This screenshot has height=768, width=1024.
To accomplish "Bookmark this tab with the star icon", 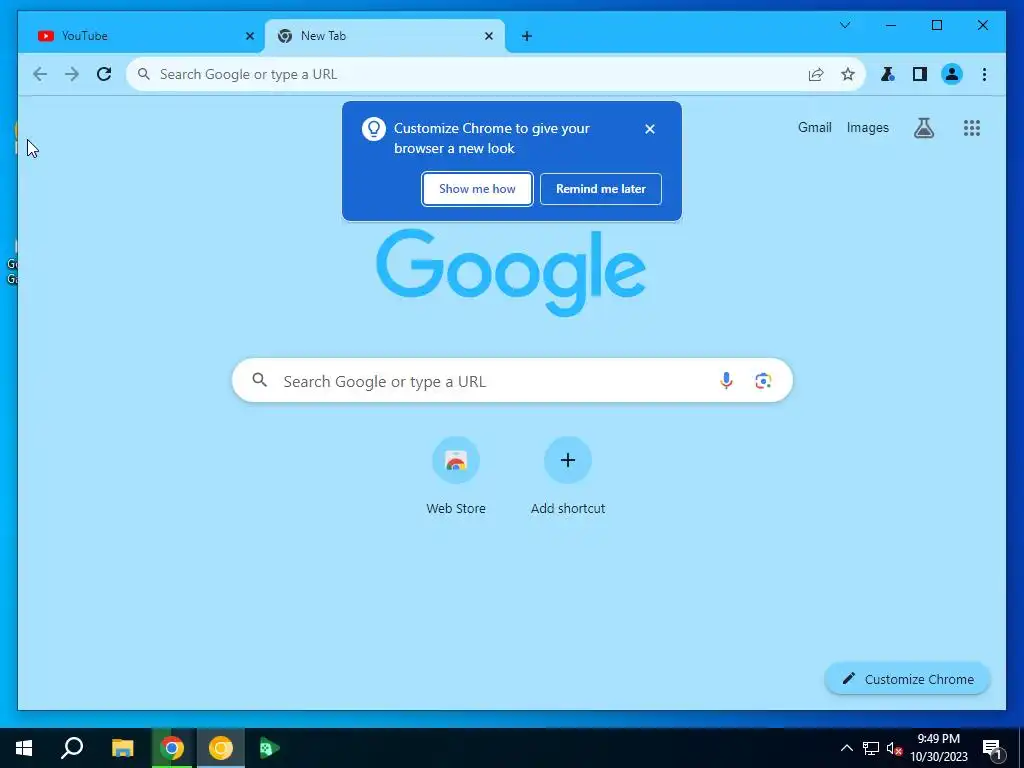I will 848,74.
